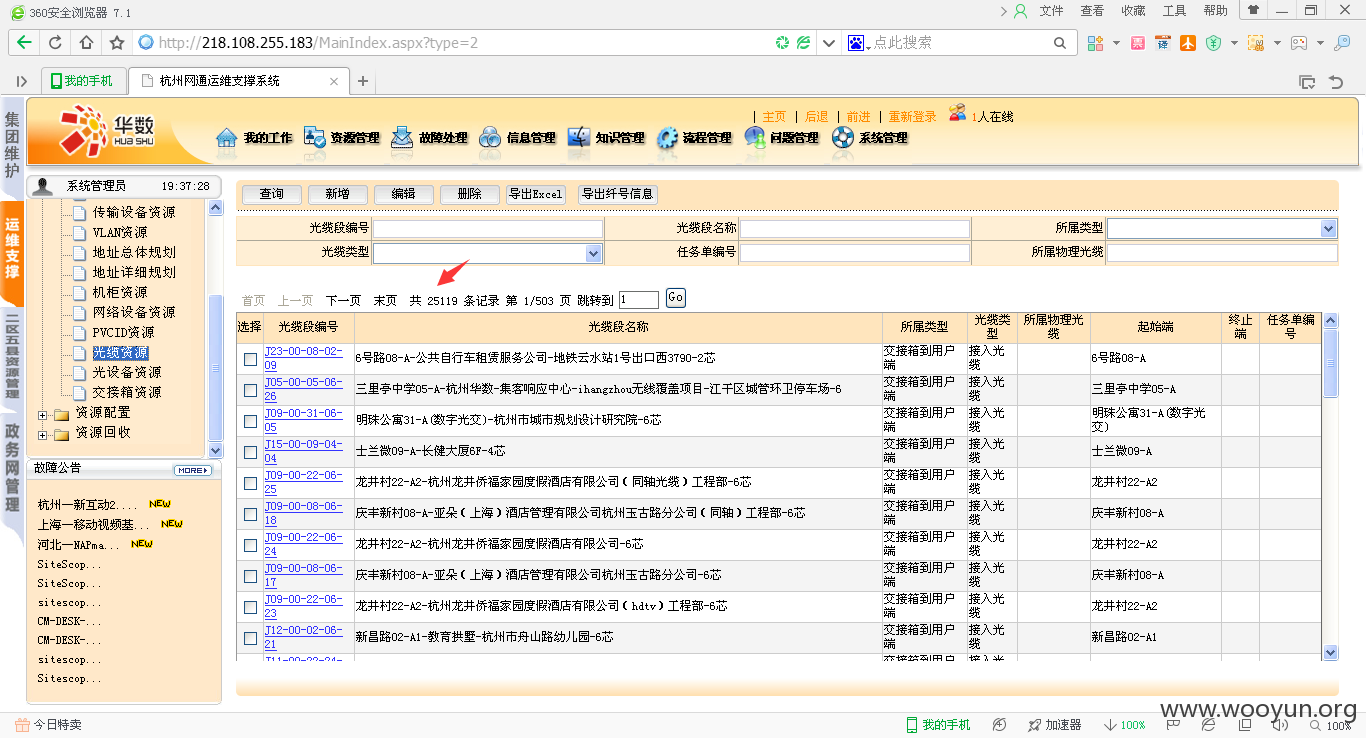Open a new browser tab with plus
Image resolution: width=1366 pixels, height=738 pixels.
coord(363,81)
